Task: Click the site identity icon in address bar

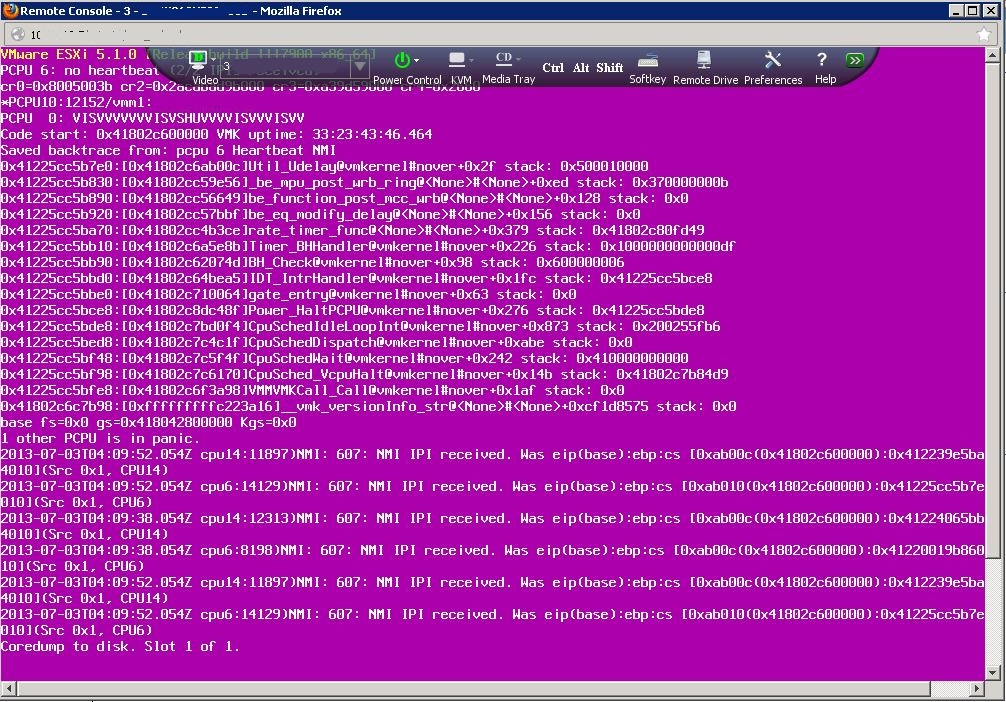Action: [x=18, y=34]
